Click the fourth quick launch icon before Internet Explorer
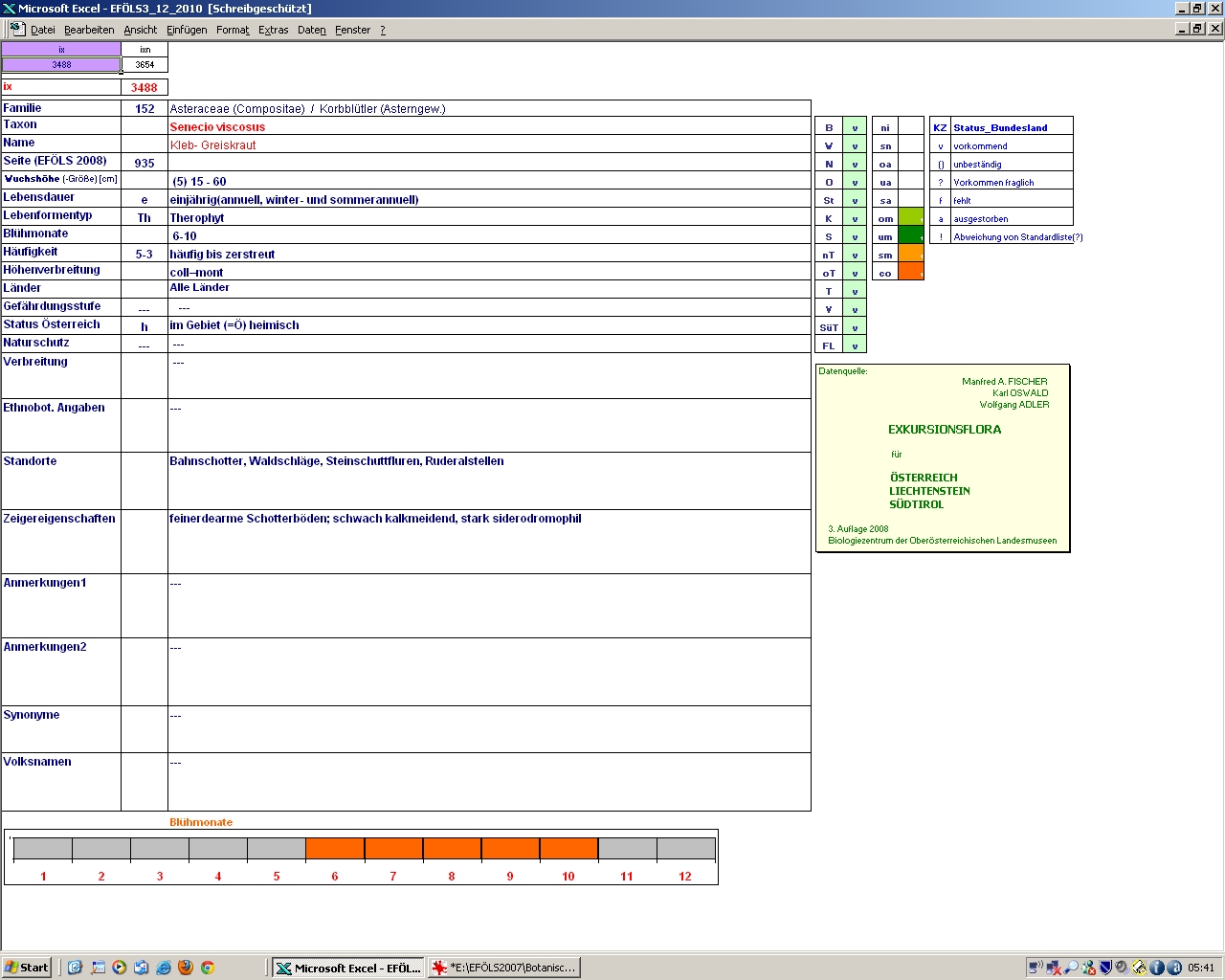 coord(142,968)
